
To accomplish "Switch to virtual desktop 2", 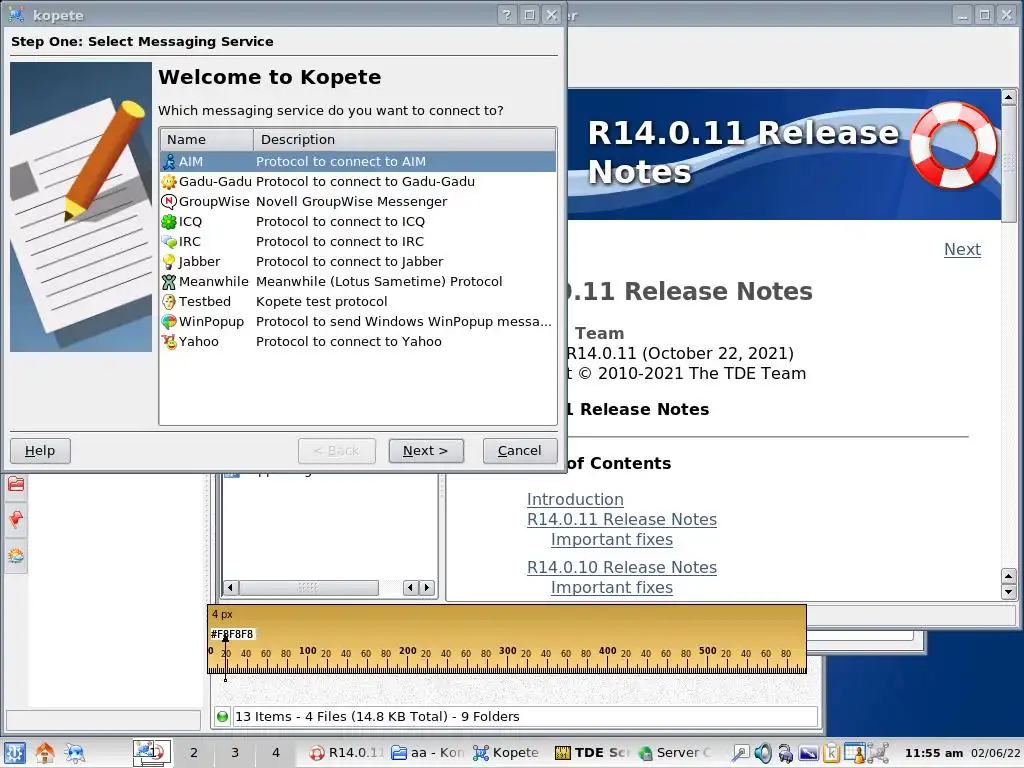I will [193, 753].
